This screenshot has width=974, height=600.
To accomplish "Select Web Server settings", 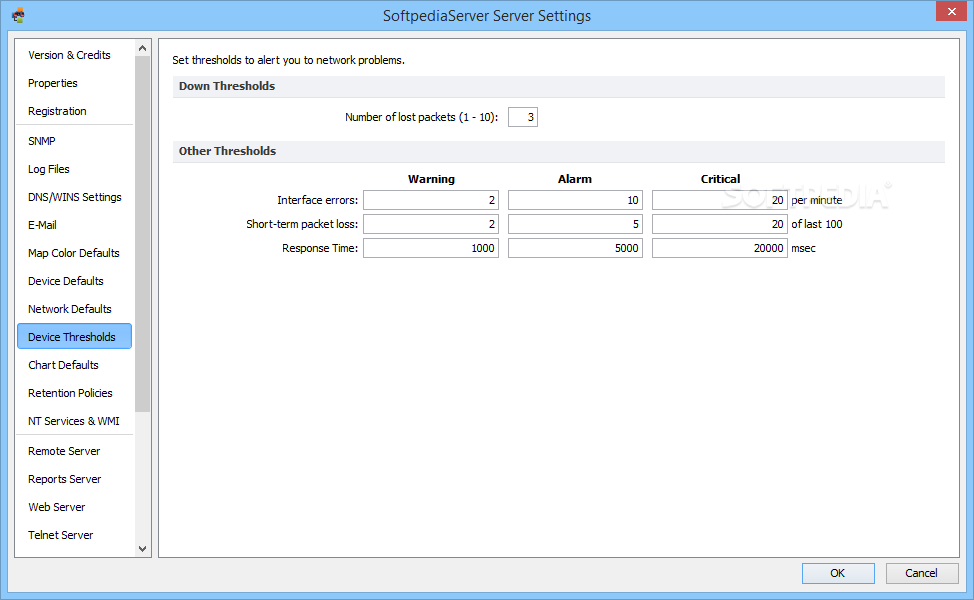I will click(57, 507).
